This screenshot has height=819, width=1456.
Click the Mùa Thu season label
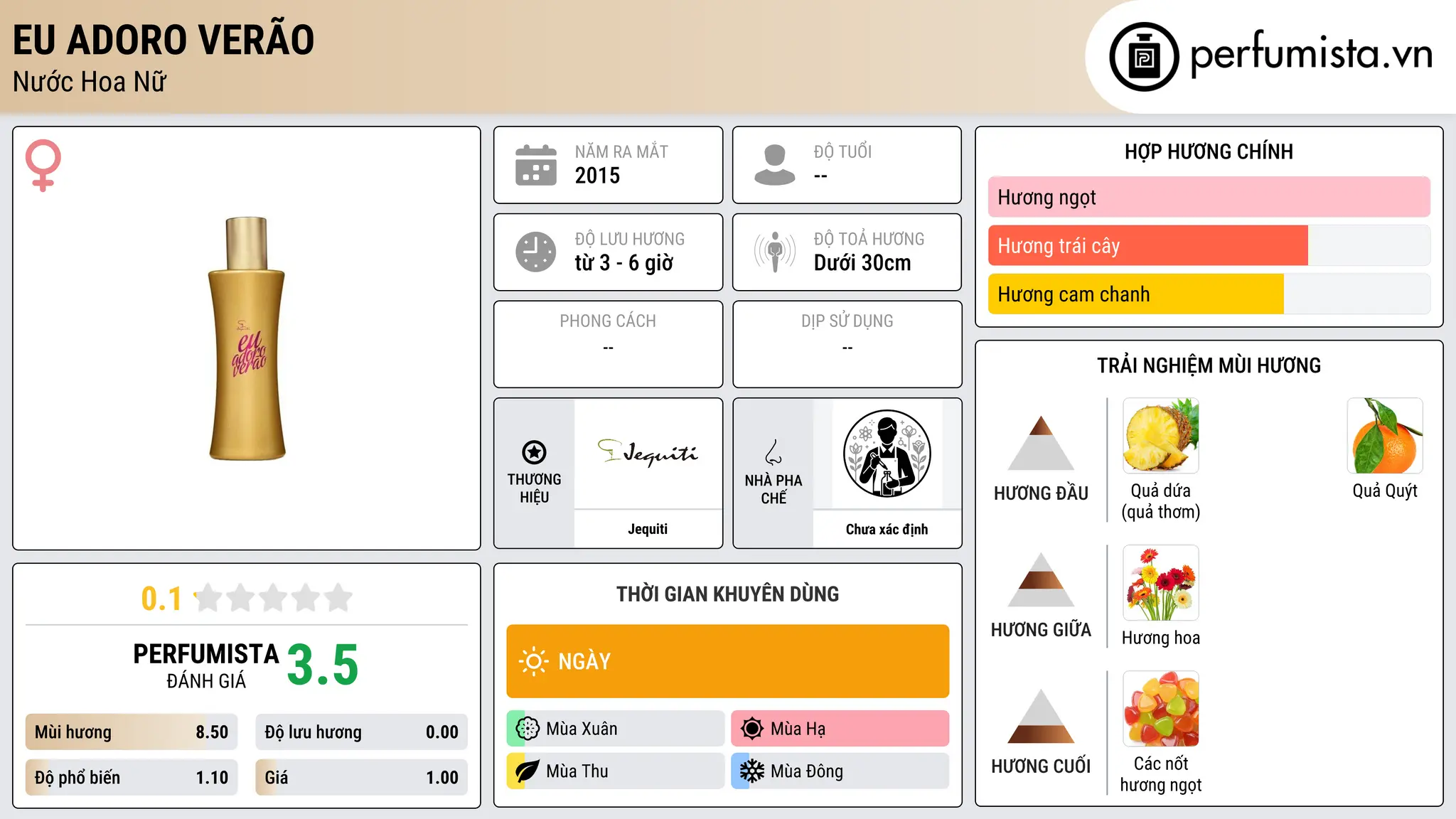click(577, 771)
